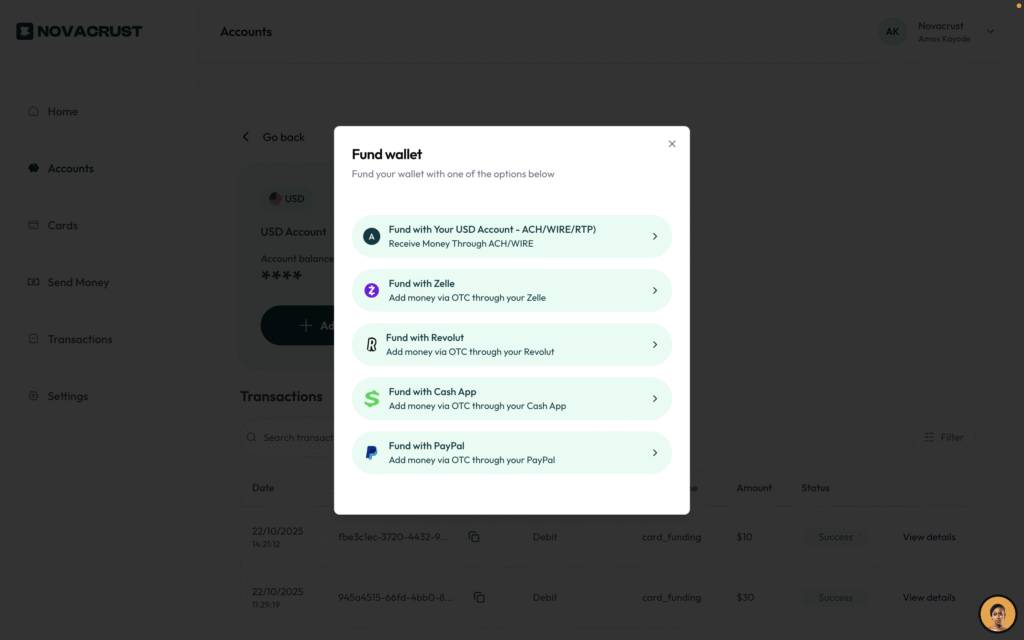Expand the Fund with Zelle option
Viewport: 1024px width, 640px height.
pyautogui.click(x=511, y=290)
